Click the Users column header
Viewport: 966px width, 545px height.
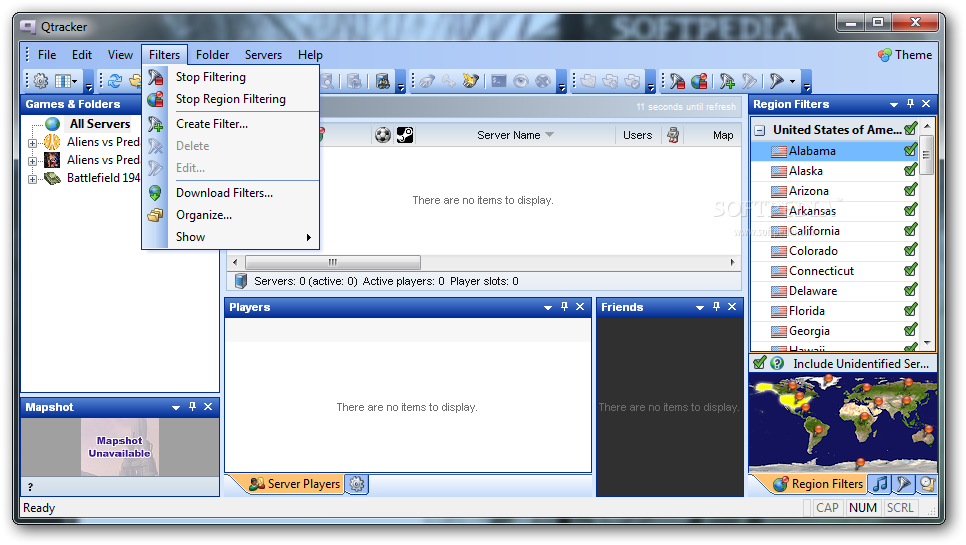pos(637,135)
